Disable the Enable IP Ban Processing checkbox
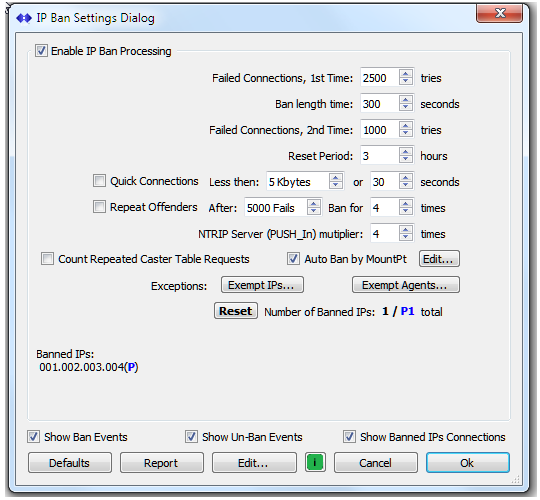The height and width of the screenshot is (500, 540). [x=41, y=51]
